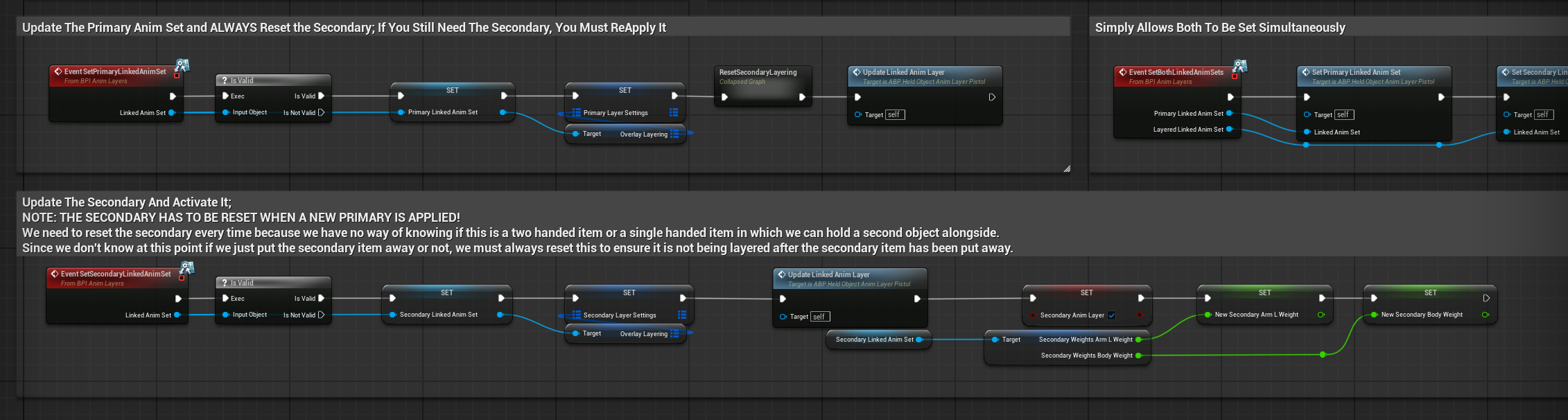
Task: Click red delegate pin on Event SetBothLinkedAnimSets
Action: point(1235,76)
